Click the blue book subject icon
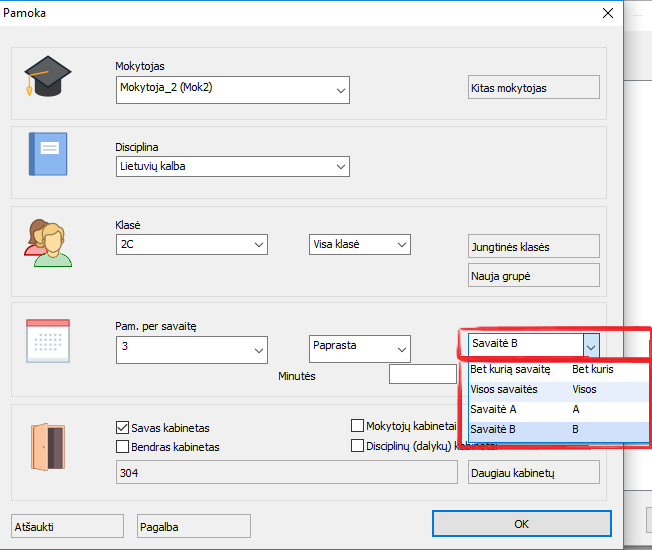The height and width of the screenshot is (550, 652). 48,153
